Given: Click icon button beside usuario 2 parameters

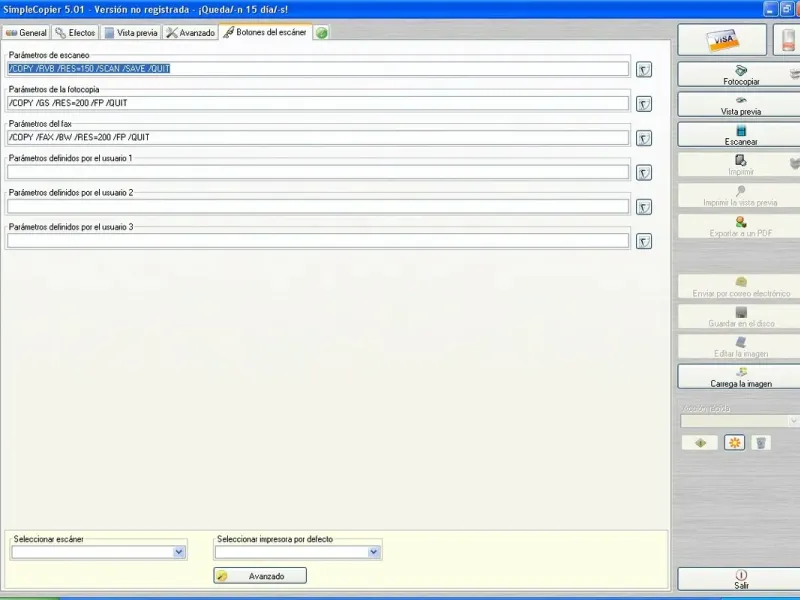Looking at the screenshot, I should coord(644,207).
